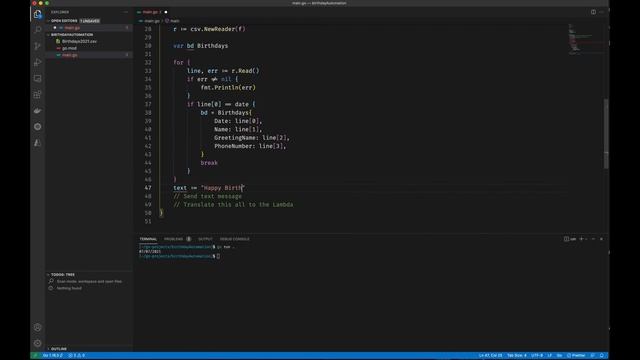The height and width of the screenshot is (360, 640).
Task: Click line number 47 in the gutter
Action: [148, 188]
